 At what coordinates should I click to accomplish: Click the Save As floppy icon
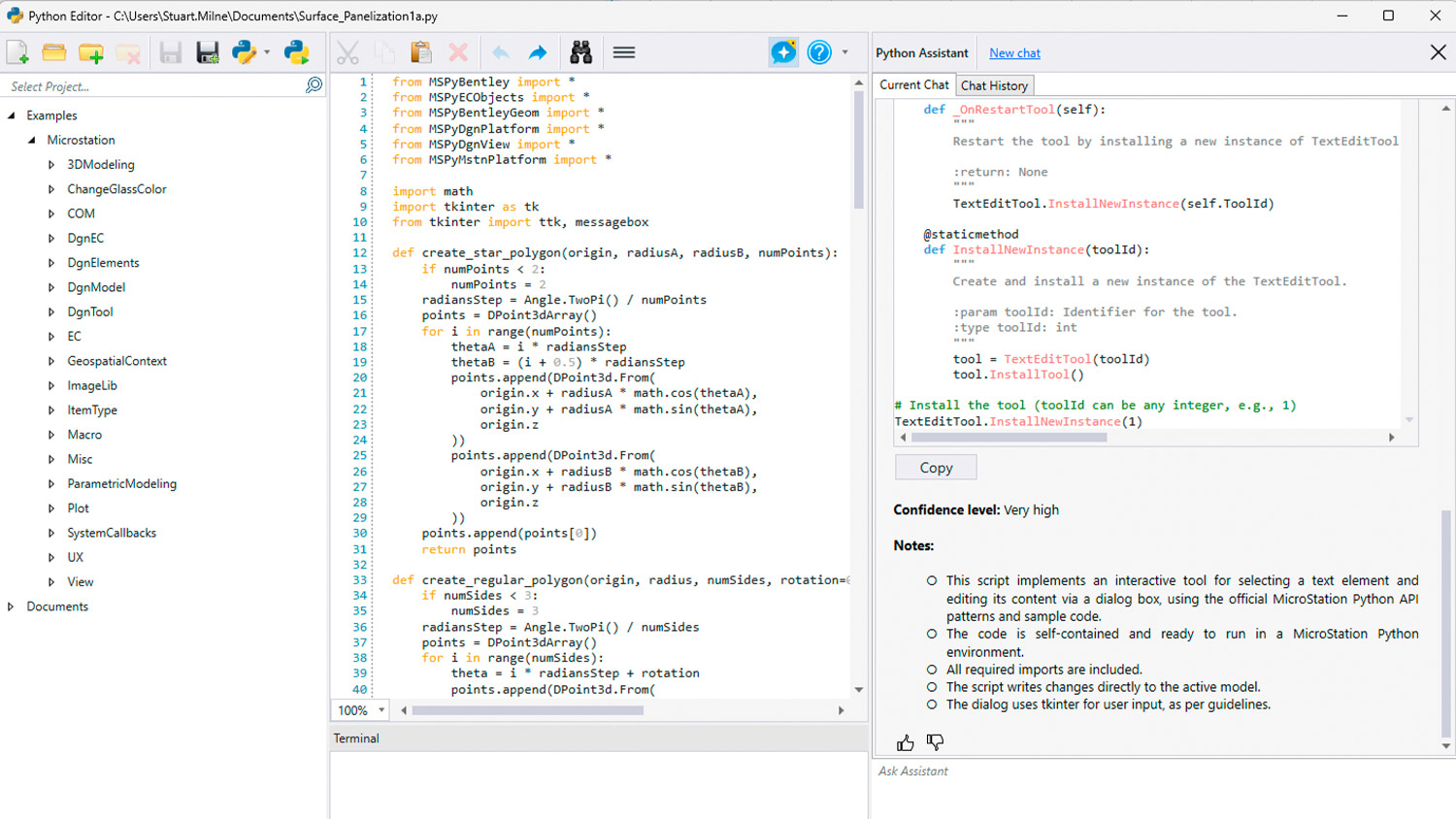(207, 52)
